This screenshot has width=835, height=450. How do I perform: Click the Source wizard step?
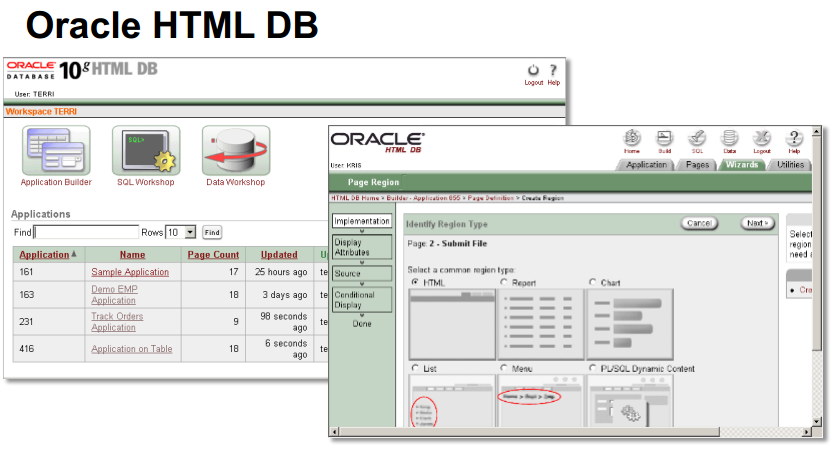pyautogui.click(x=362, y=273)
